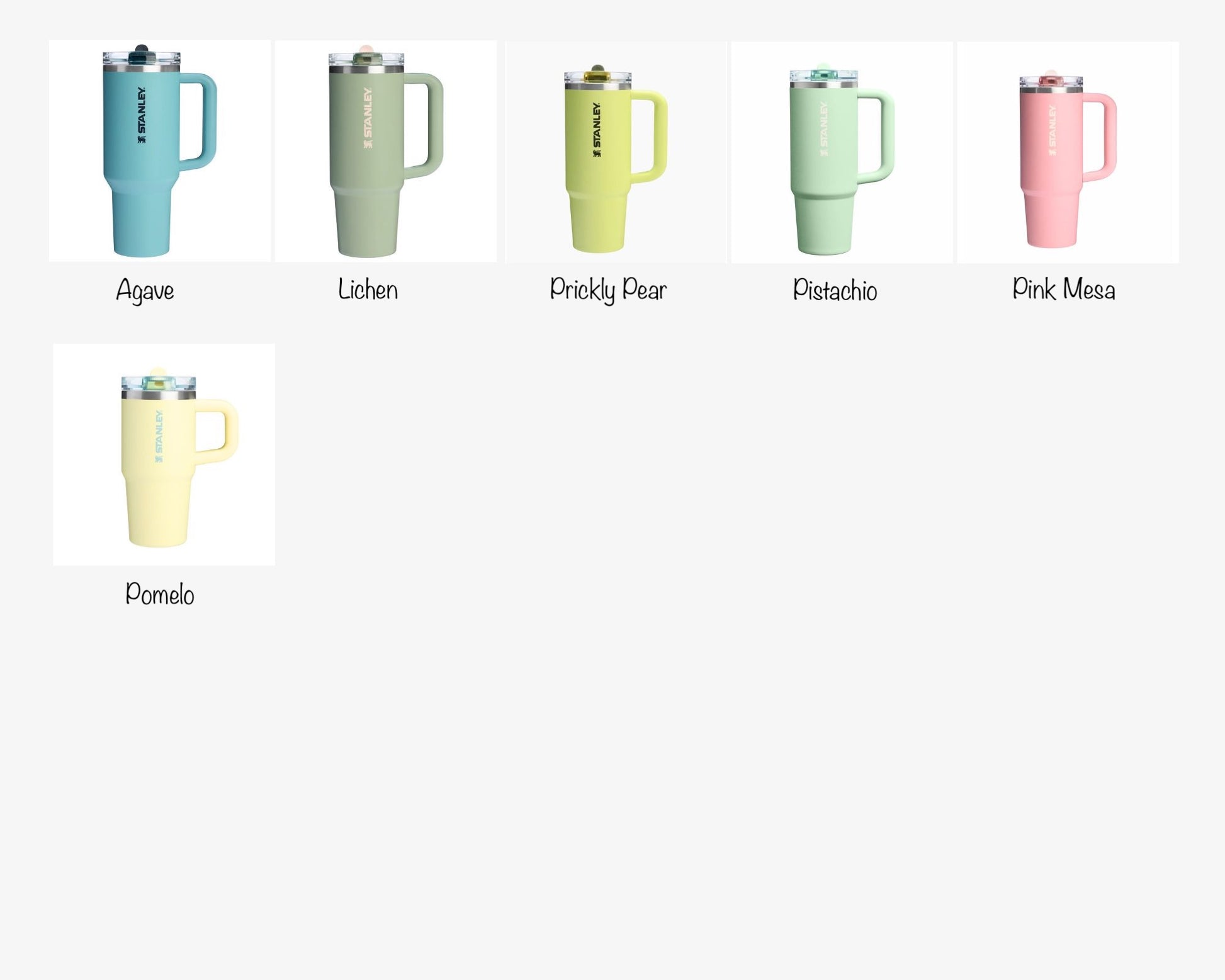Click the lid of the Pistachio tumbler
The height and width of the screenshot is (980, 1225).
[824, 76]
